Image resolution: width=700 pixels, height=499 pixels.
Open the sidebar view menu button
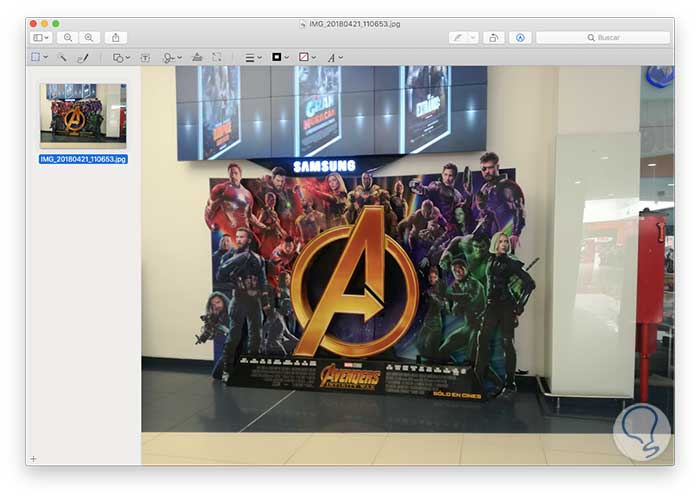click(41, 37)
